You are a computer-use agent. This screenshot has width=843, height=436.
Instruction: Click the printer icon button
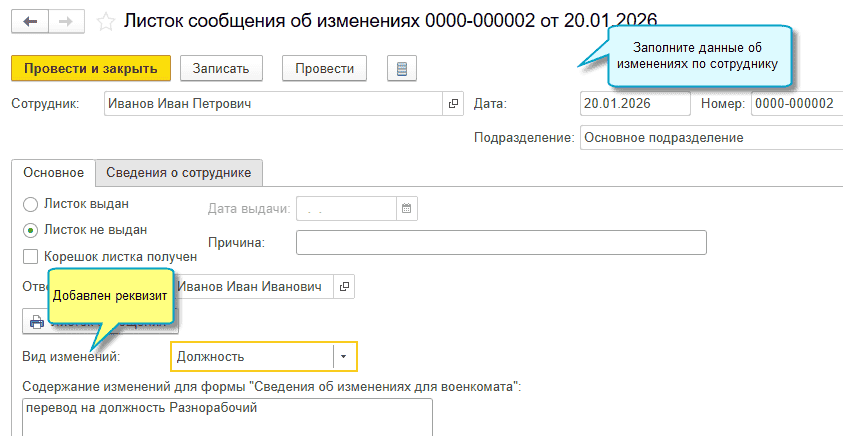[37, 322]
